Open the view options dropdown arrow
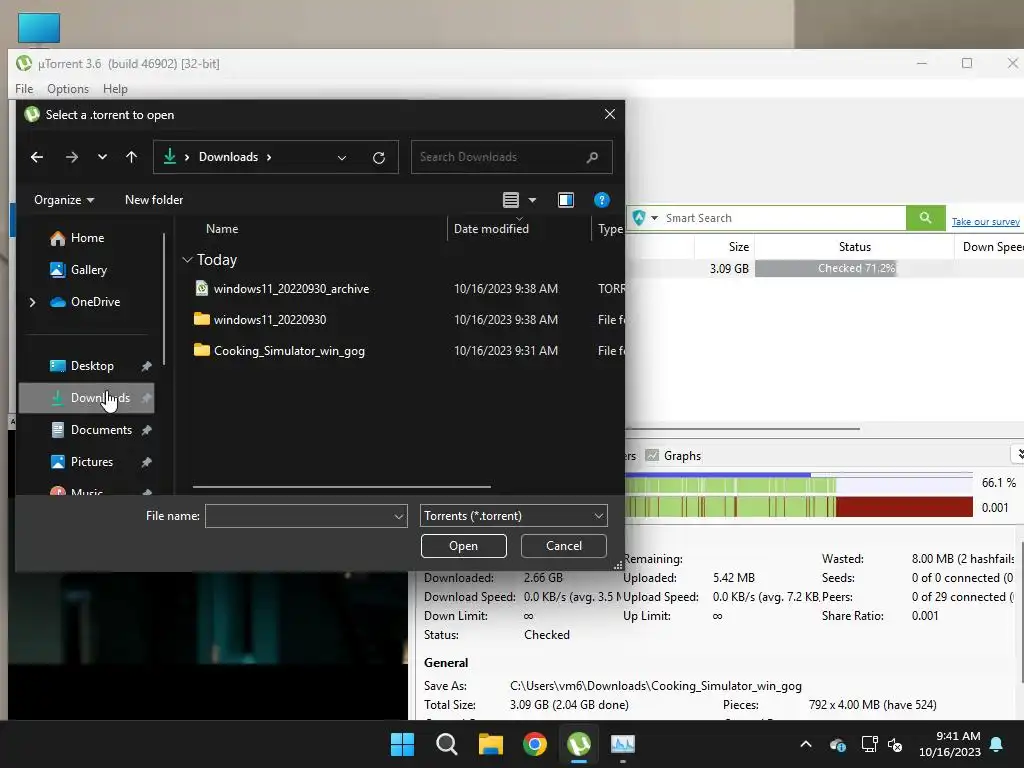Image resolution: width=1024 pixels, height=768 pixels. (x=532, y=200)
